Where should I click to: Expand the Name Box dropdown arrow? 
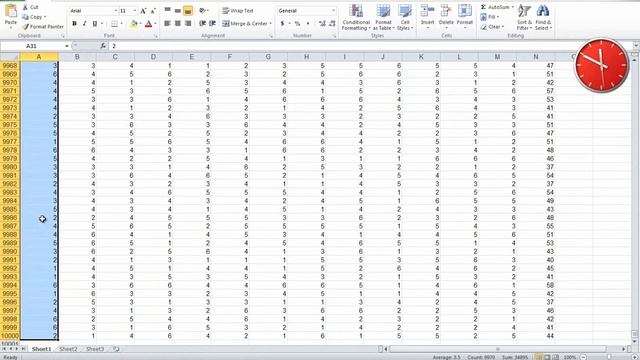click(x=67, y=46)
